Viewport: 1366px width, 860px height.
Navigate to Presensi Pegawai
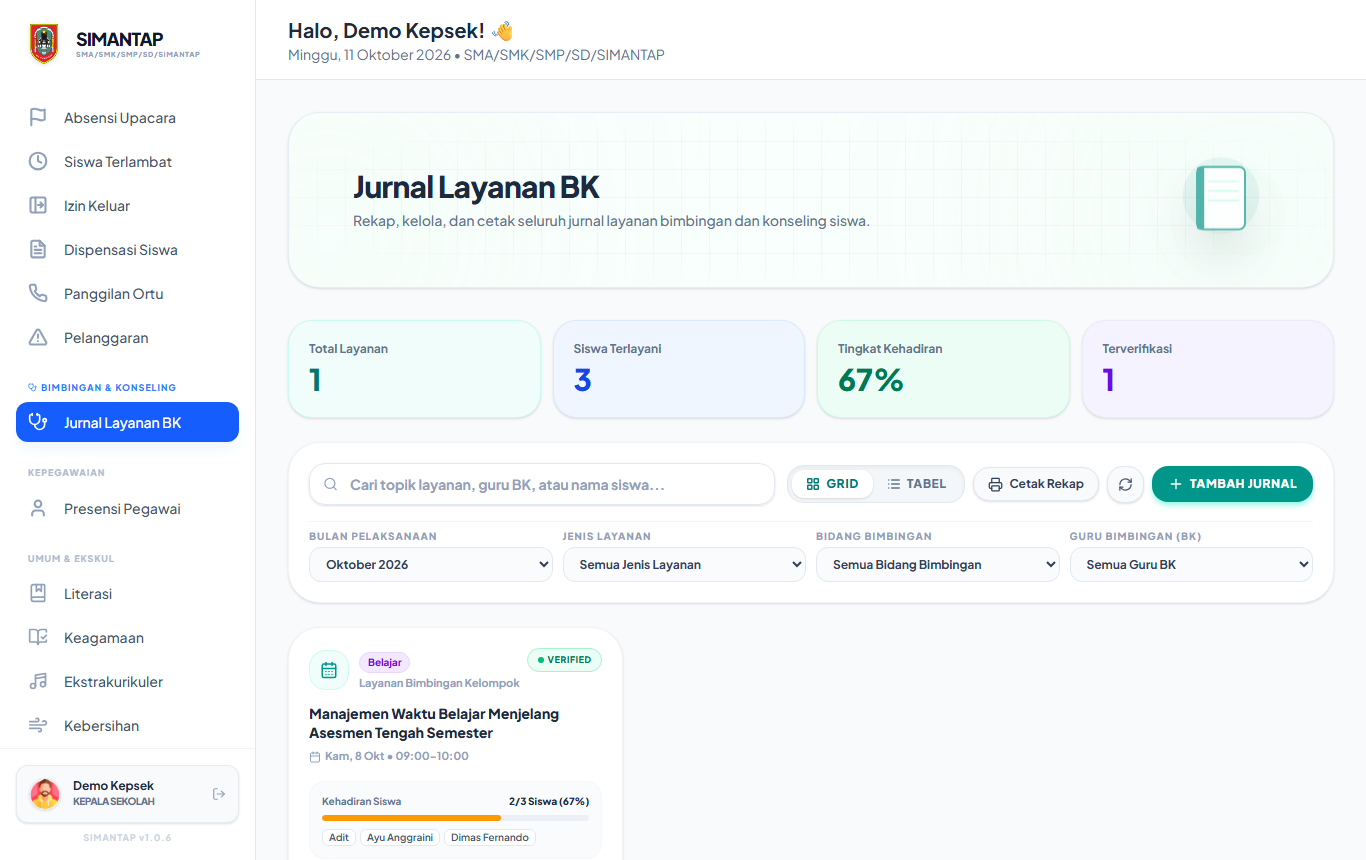[x=127, y=509]
